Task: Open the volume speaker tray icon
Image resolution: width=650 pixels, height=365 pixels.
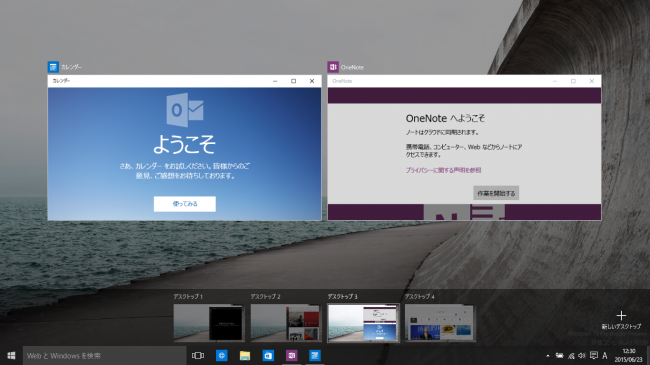Action: tap(582, 355)
